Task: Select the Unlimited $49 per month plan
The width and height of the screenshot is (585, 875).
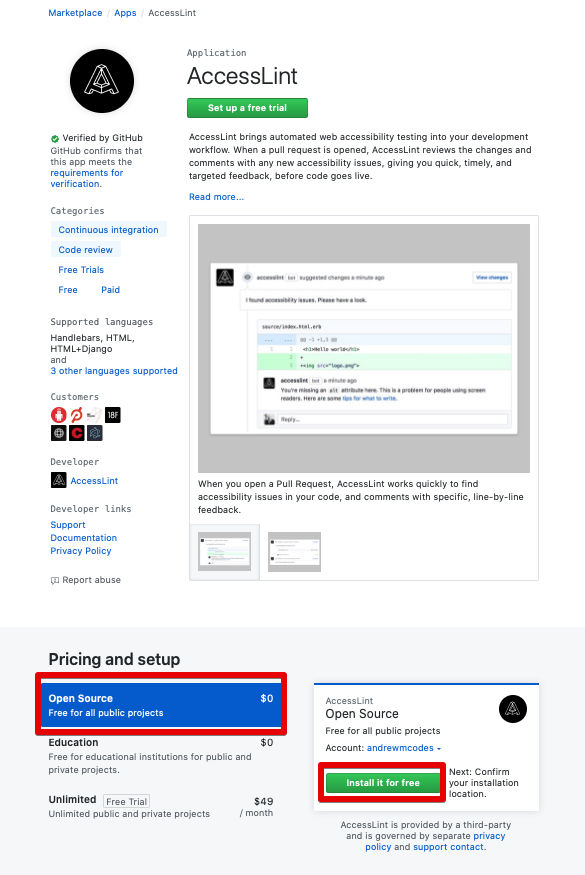Action: pyautogui.click(x=161, y=807)
